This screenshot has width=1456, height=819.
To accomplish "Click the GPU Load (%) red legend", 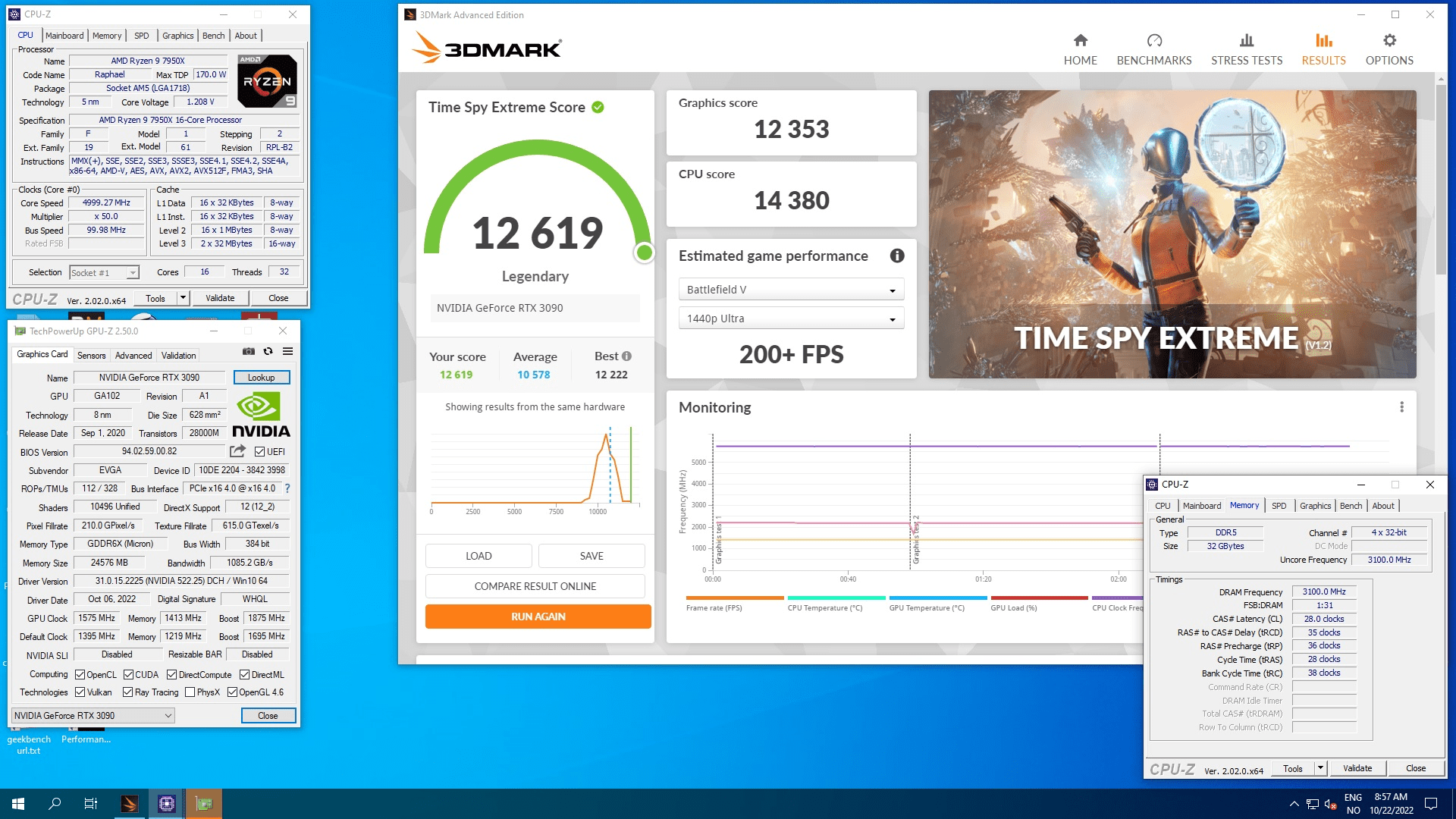I will (x=1039, y=604).
